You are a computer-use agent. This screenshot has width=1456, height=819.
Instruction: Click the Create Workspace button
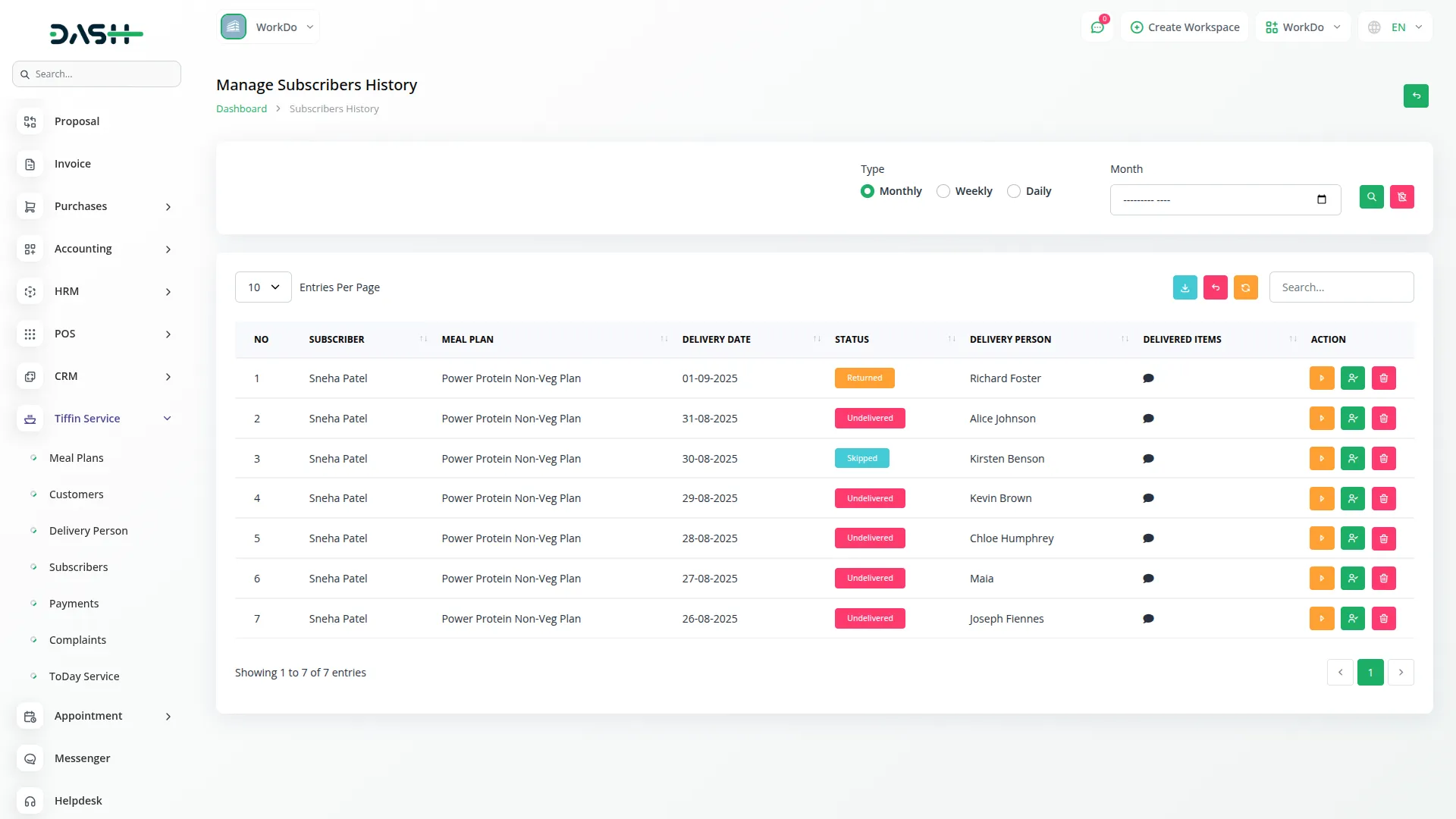pos(1185,27)
